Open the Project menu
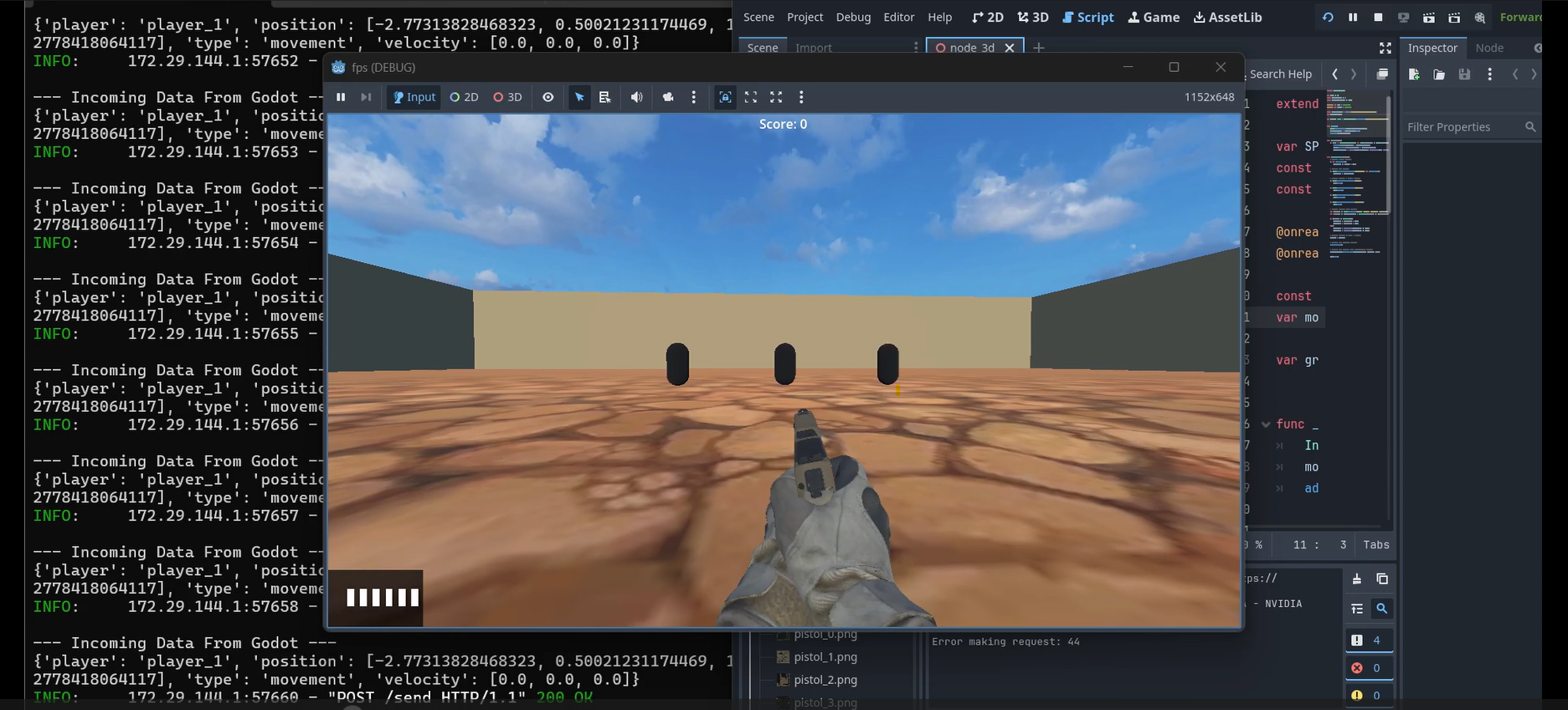The image size is (1568, 710). (805, 17)
